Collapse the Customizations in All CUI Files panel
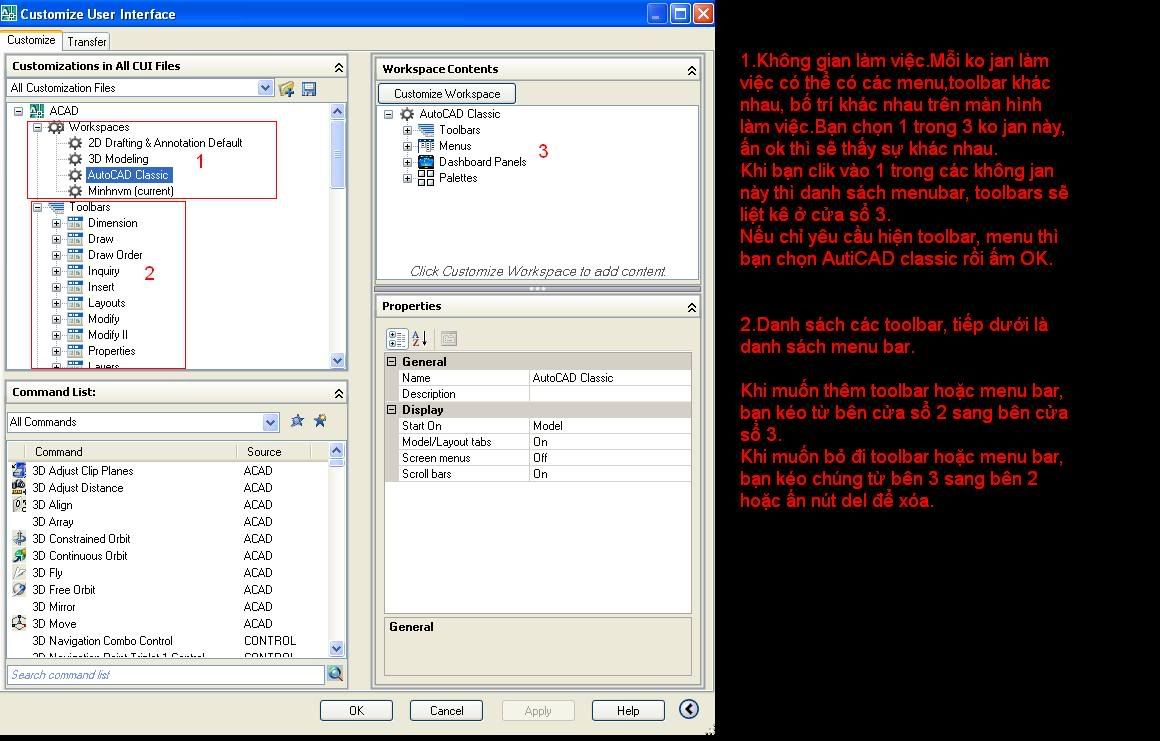The height and width of the screenshot is (741, 1160). pyautogui.click(x=339, y=67)
